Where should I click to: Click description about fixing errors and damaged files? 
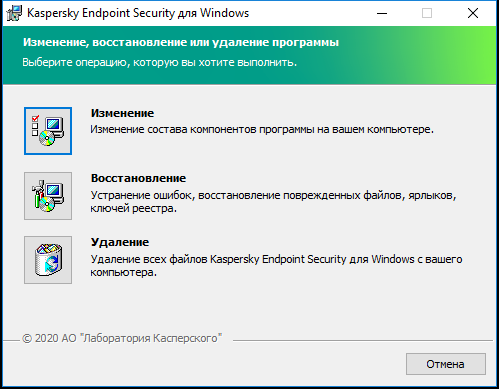point(273,202)
